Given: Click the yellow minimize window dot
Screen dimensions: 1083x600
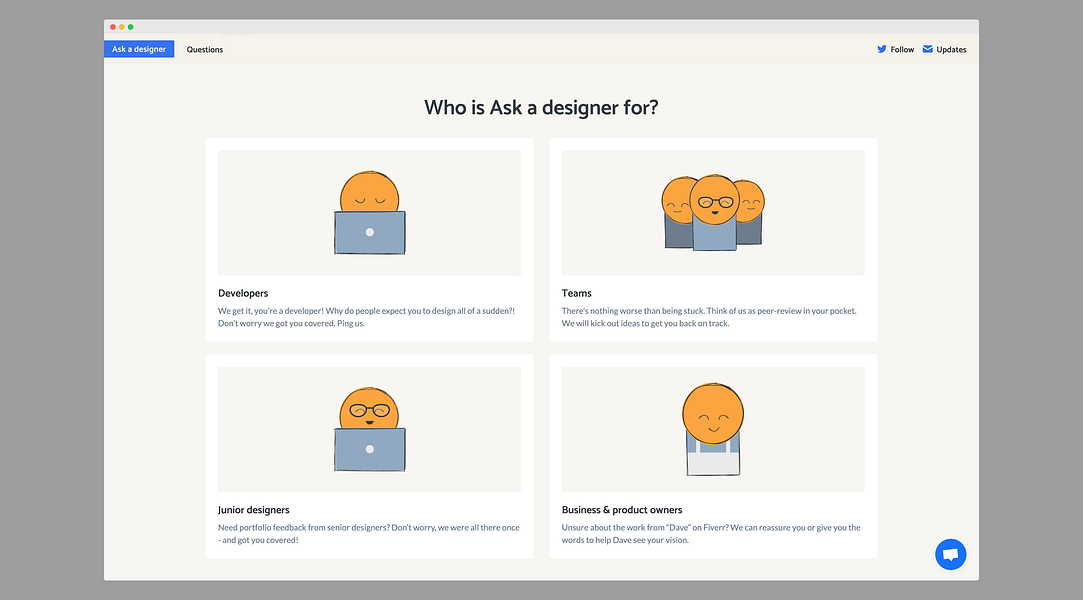Looking at the screenshot, I should coord(122,27).
